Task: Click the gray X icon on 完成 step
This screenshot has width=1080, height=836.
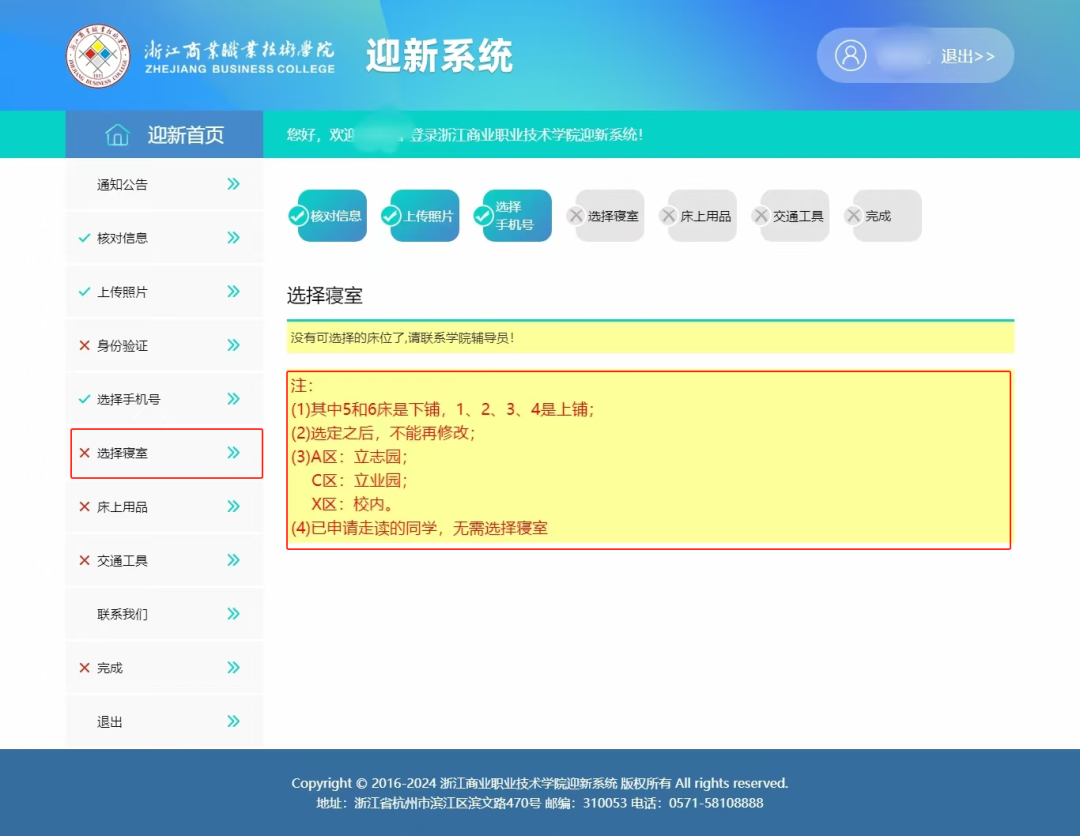Action: (853, 216)
